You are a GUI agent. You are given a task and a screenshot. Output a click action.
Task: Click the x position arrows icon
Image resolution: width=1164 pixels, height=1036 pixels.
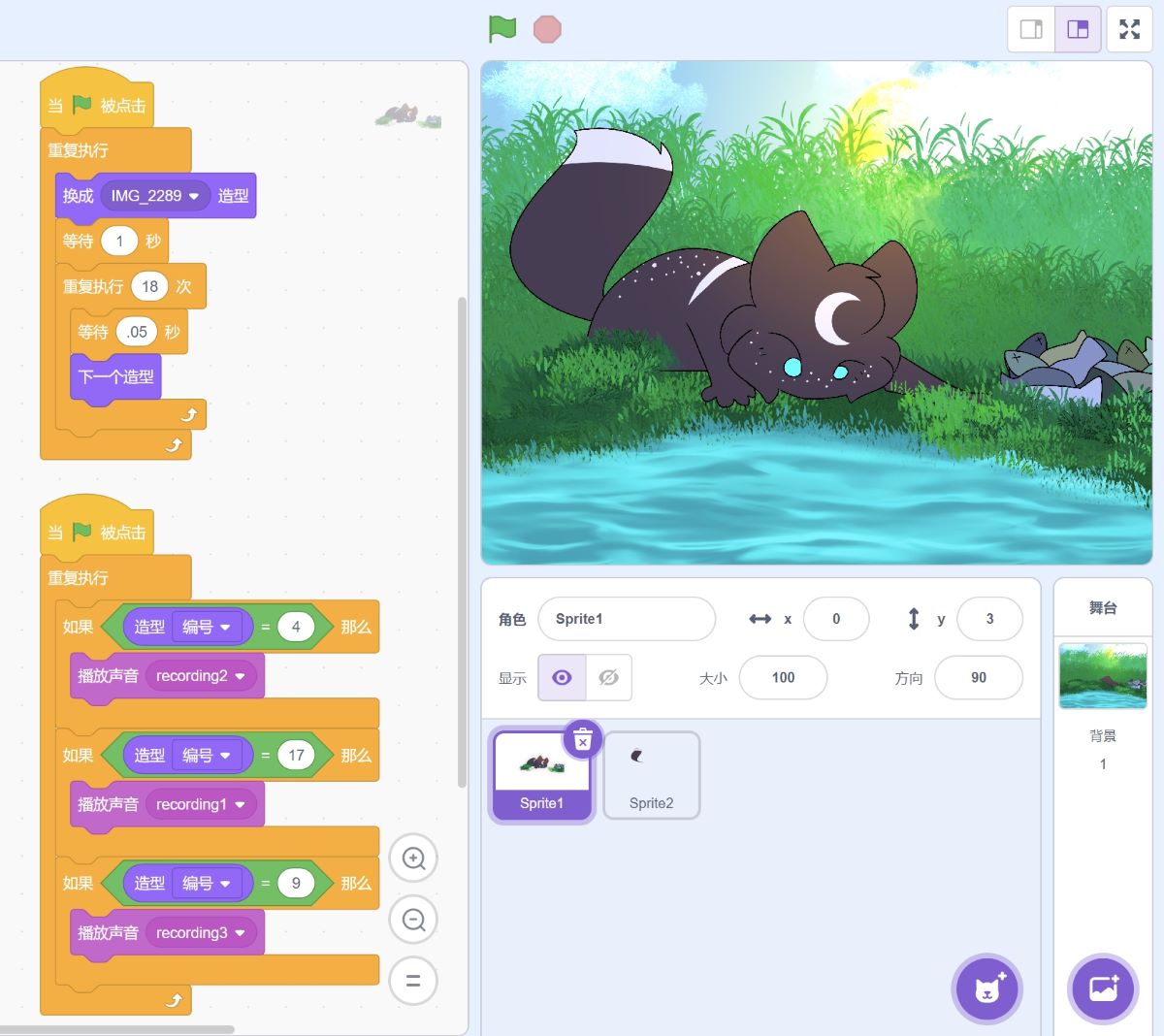coord(760,619)
